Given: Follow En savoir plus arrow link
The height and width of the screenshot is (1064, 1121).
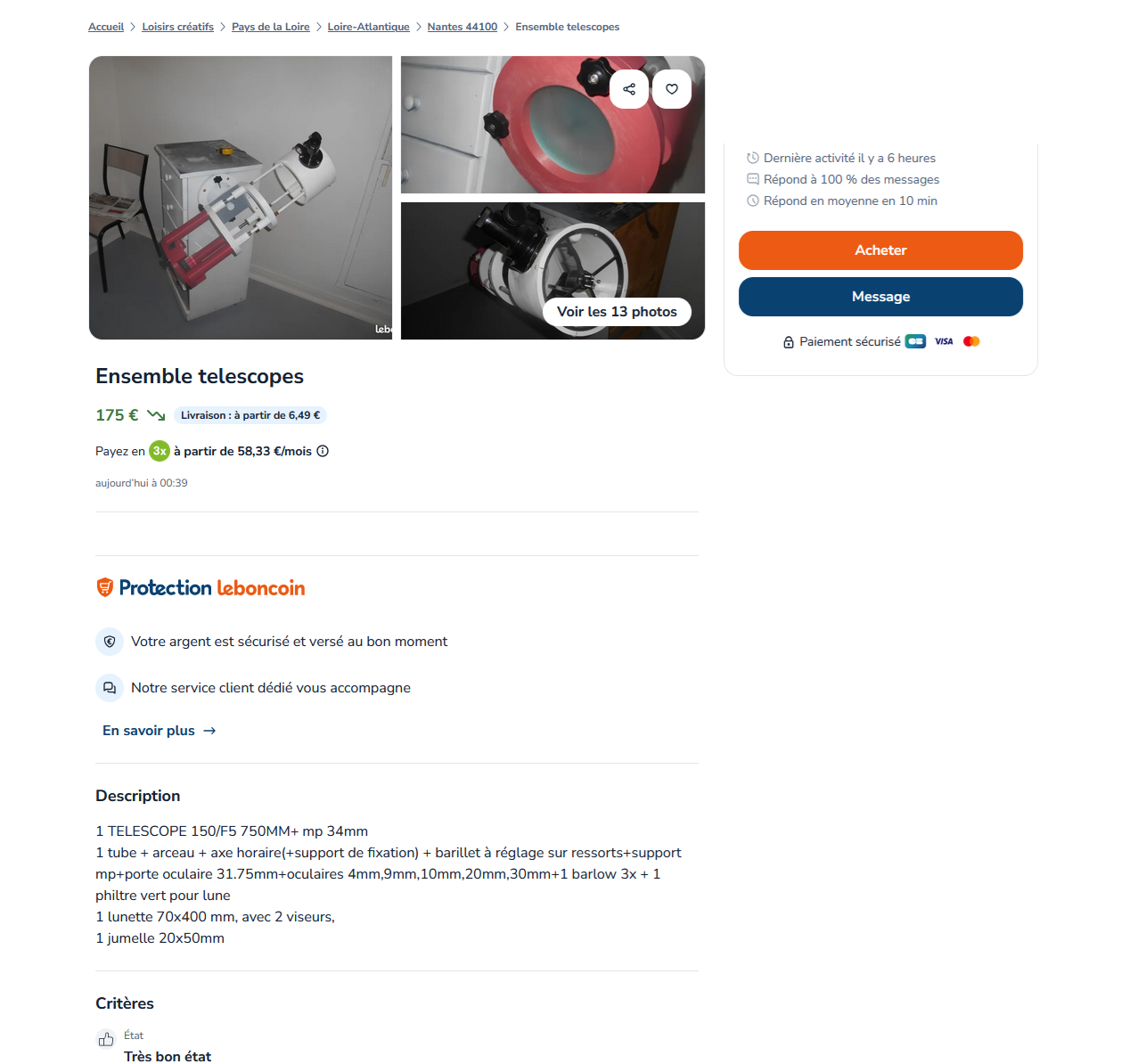Looking at the screenshot, I should [160, 731].
